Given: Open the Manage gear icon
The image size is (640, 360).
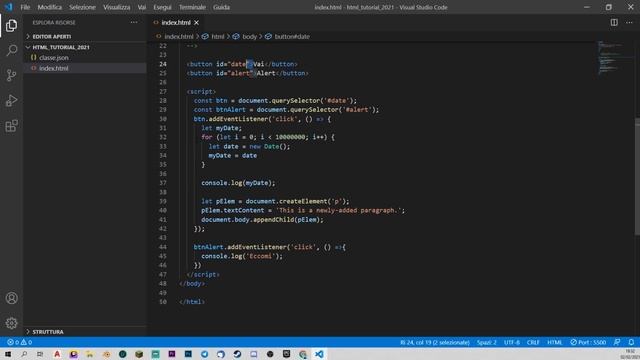Looking at the screenshot, I should pyautogui.click(x=11, y=323).
